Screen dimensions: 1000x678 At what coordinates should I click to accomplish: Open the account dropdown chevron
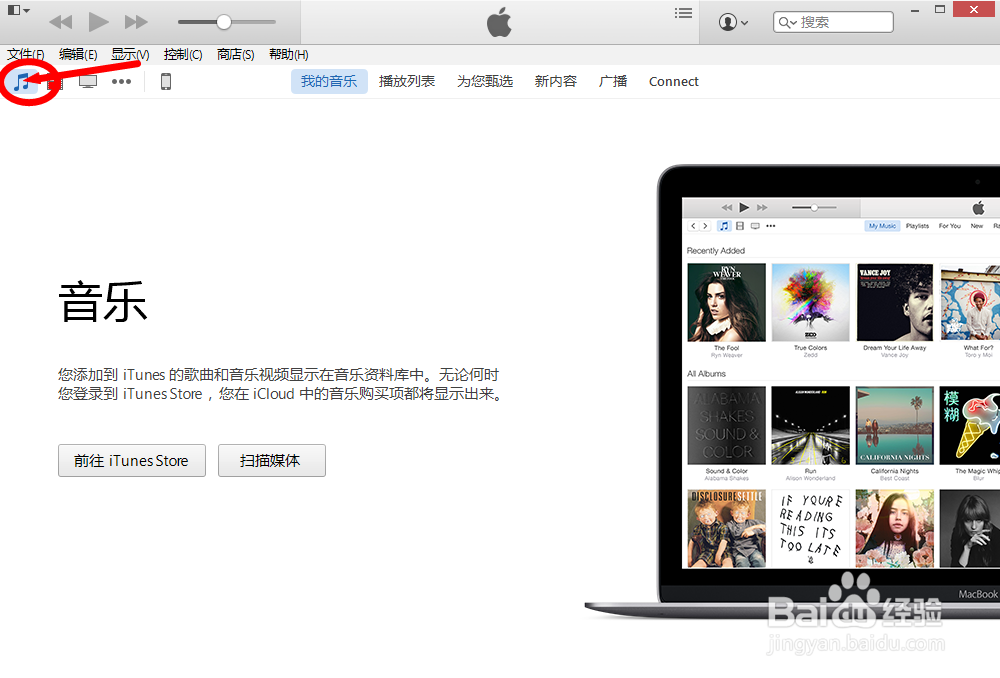743,21
